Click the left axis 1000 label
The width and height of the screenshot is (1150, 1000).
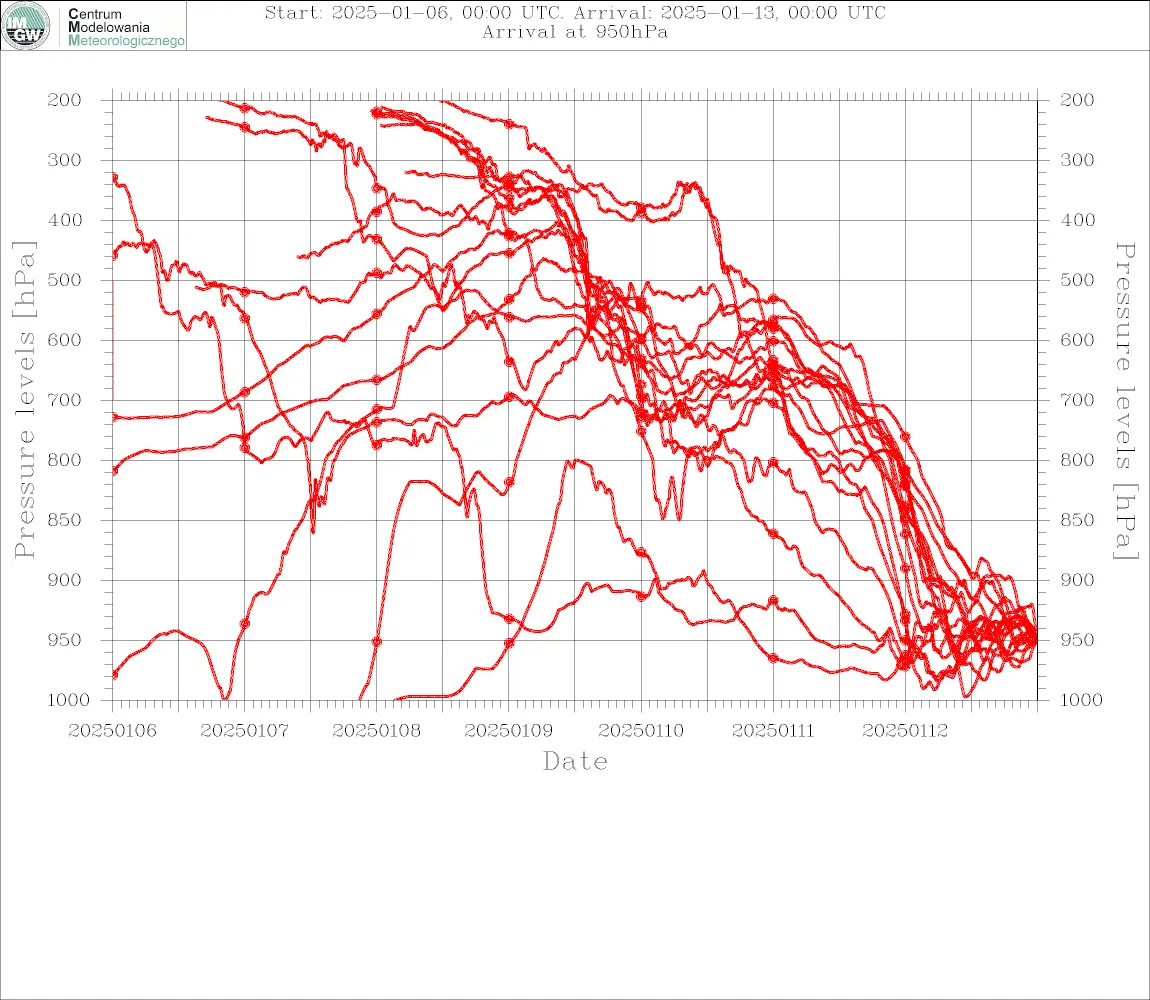click(x=68, y=700)
